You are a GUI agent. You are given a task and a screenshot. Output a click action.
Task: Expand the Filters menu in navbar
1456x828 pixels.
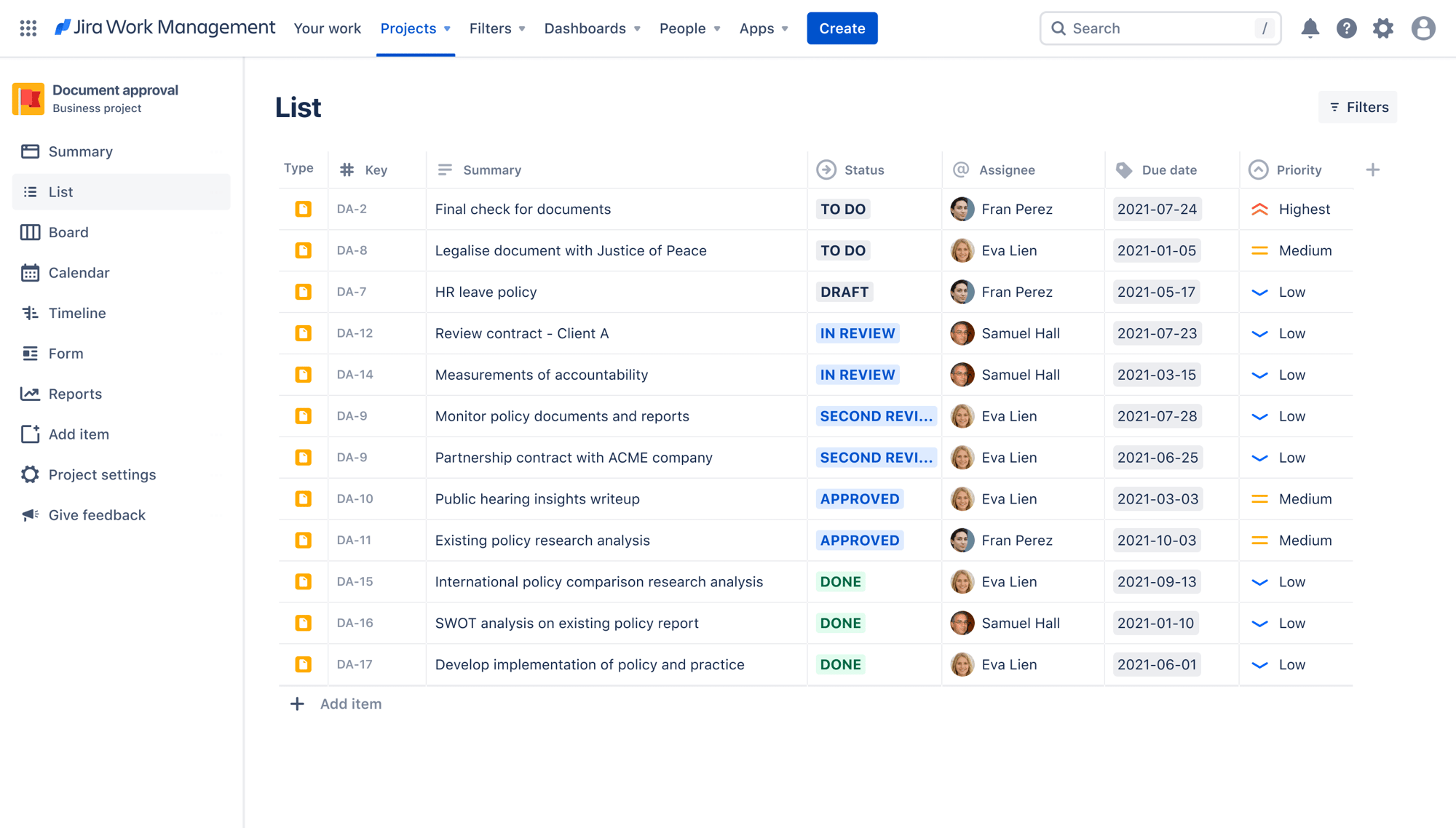point(497,28)
